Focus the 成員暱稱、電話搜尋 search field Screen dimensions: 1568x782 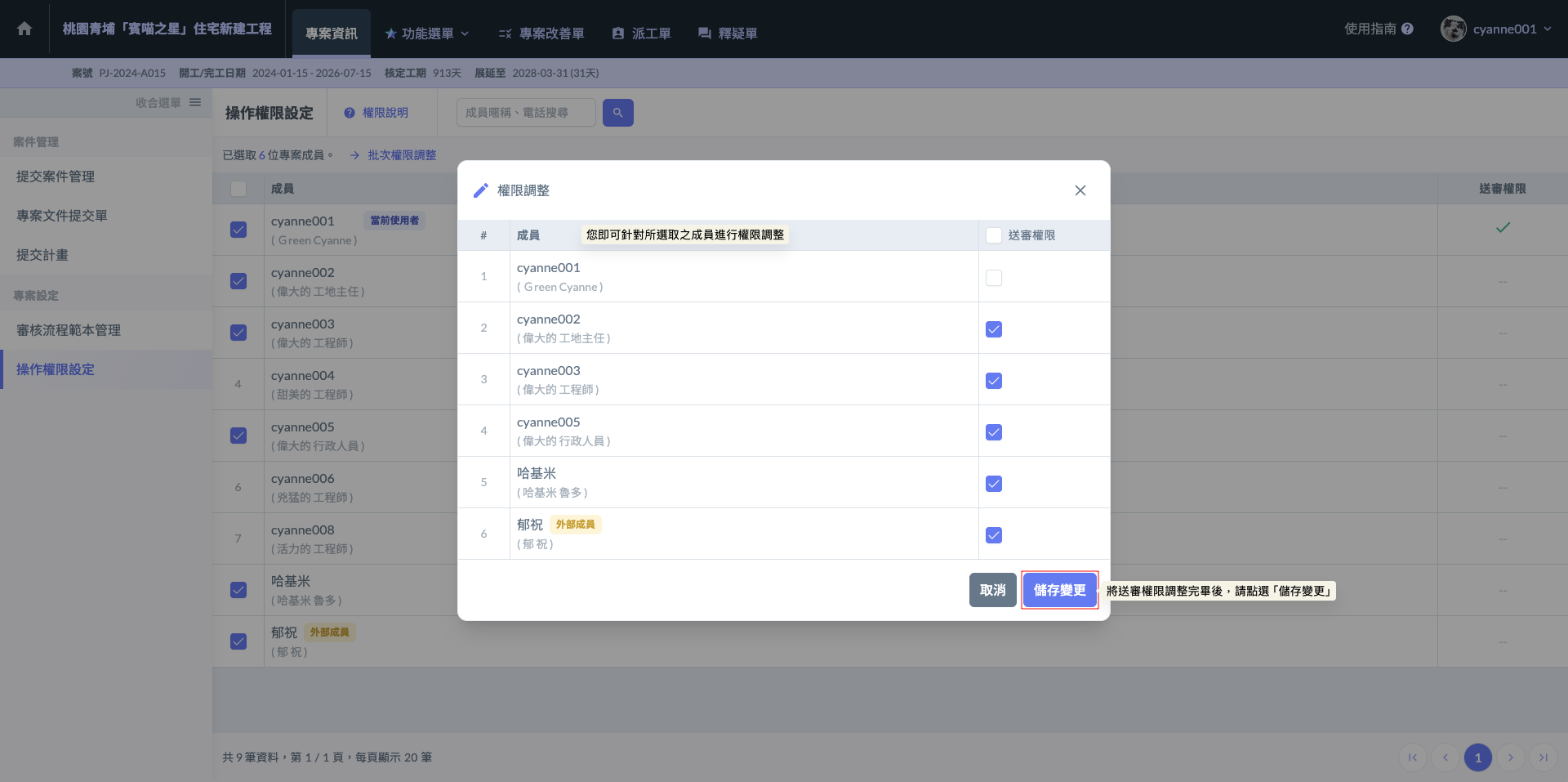point(526,113)
